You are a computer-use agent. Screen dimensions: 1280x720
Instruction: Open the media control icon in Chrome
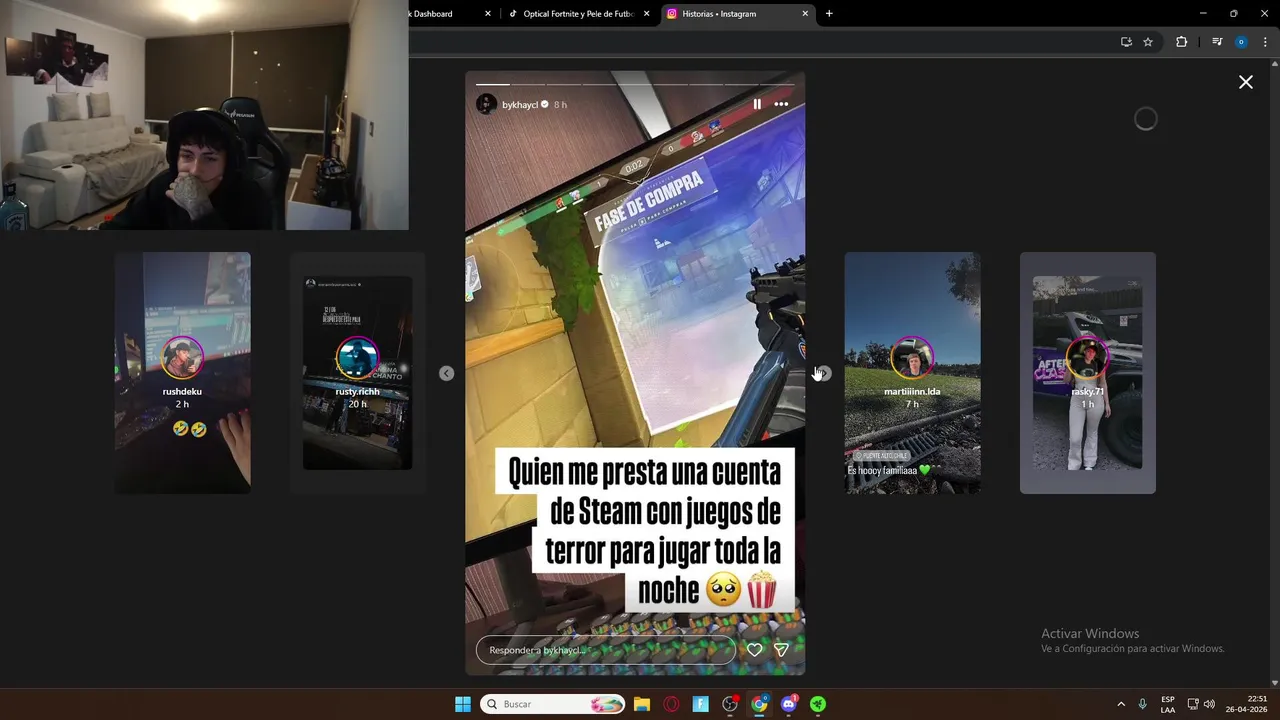(x=1217, y=42)
